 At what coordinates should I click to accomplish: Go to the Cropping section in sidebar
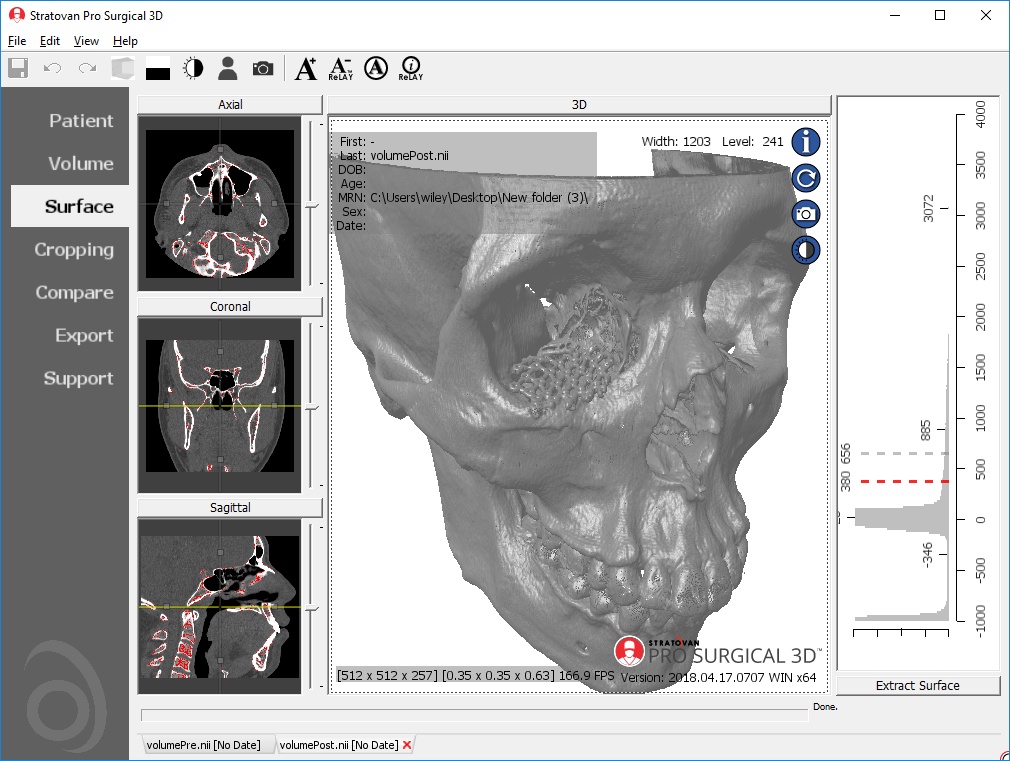[74, 250]
